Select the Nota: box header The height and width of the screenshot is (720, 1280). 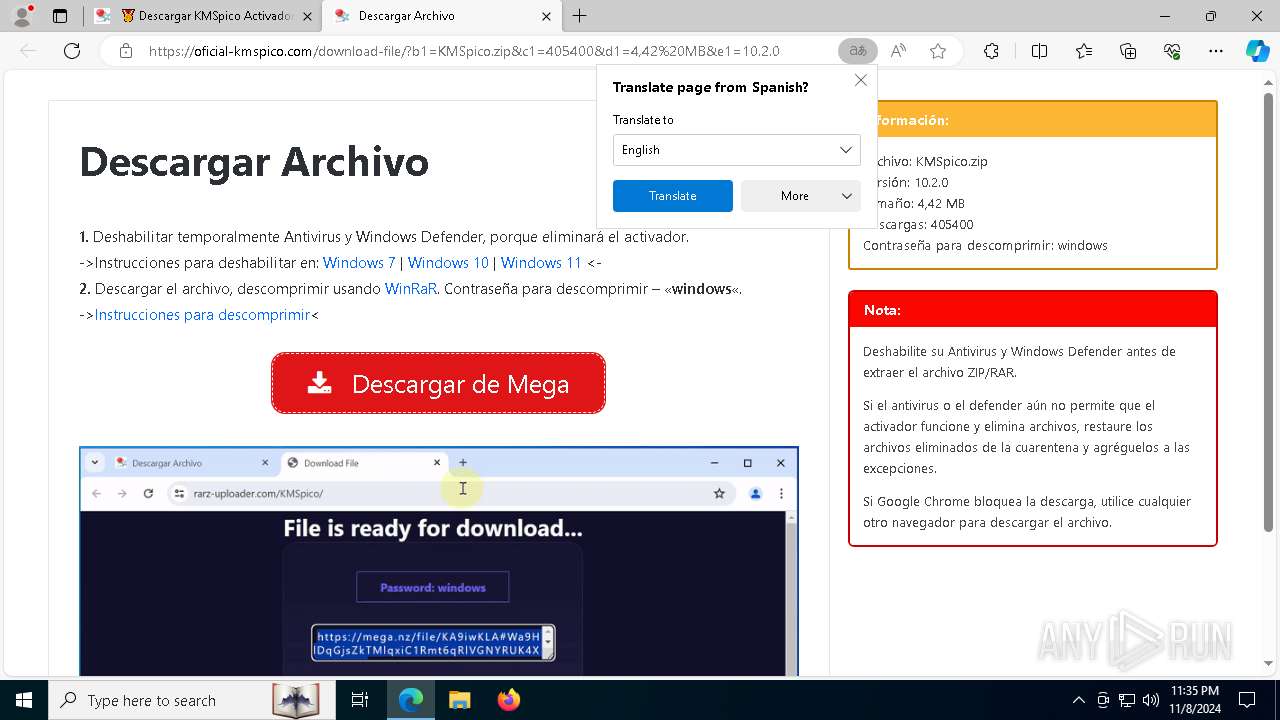point(1033,310)
